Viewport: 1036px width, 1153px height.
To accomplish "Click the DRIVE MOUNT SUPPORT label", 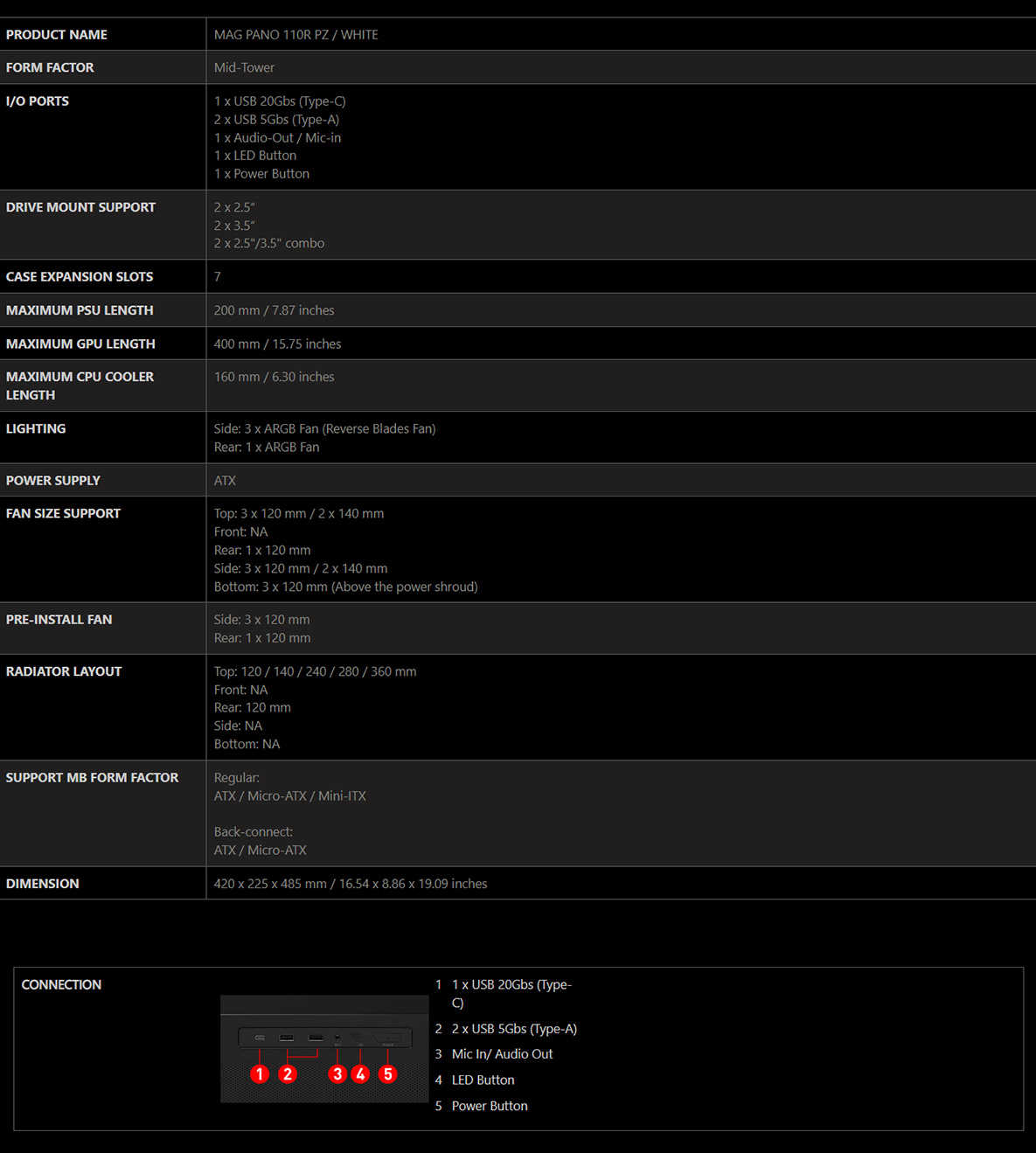I will click(x=80, y=207).
